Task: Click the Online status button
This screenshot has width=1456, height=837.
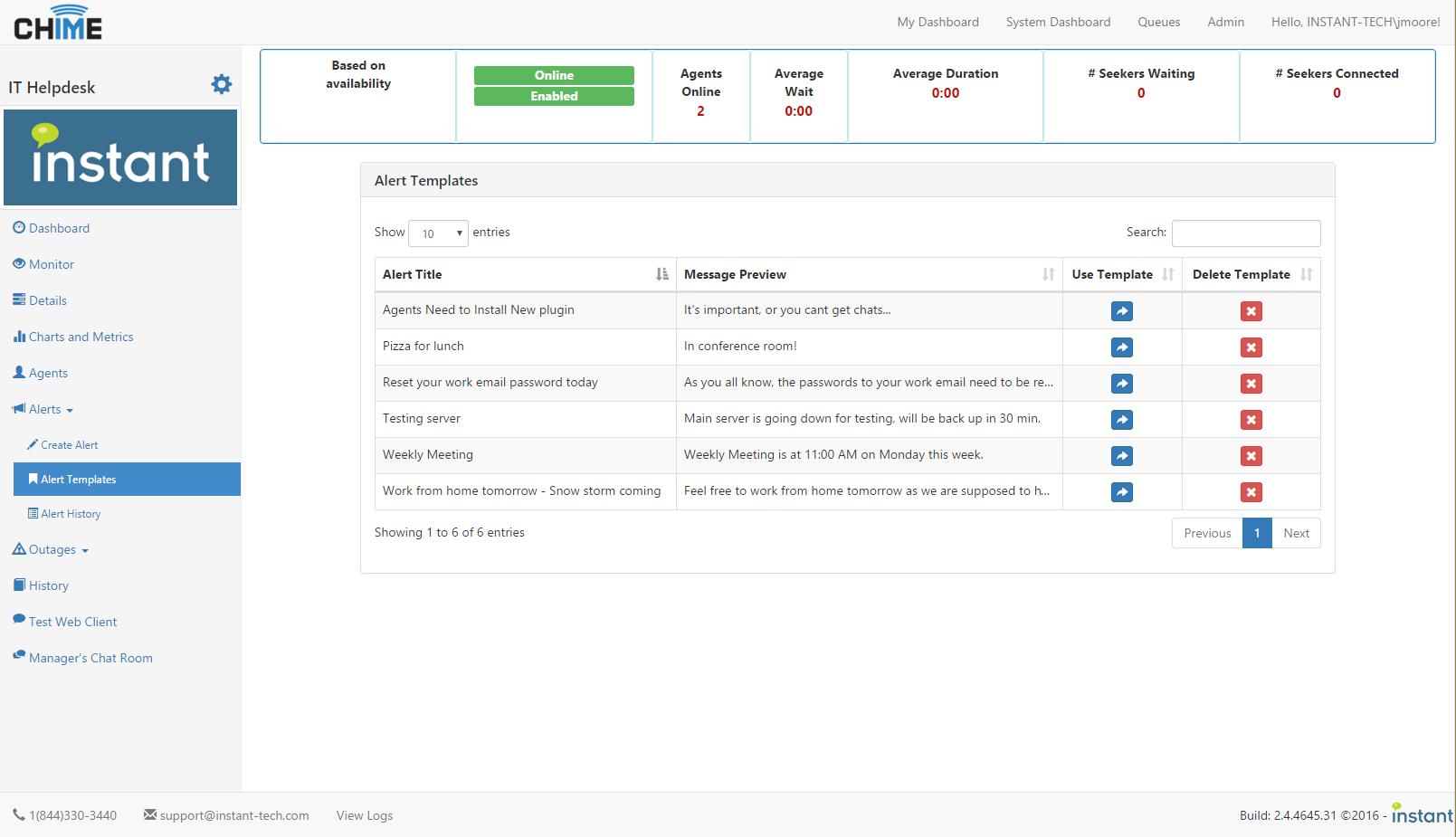Action: click(x=554, y=75)
